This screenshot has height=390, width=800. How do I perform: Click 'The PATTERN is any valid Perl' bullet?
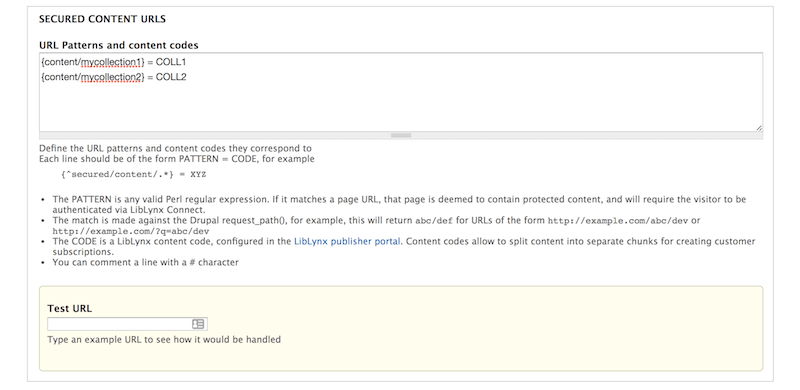pyautogui.click(x=399, y=204)
